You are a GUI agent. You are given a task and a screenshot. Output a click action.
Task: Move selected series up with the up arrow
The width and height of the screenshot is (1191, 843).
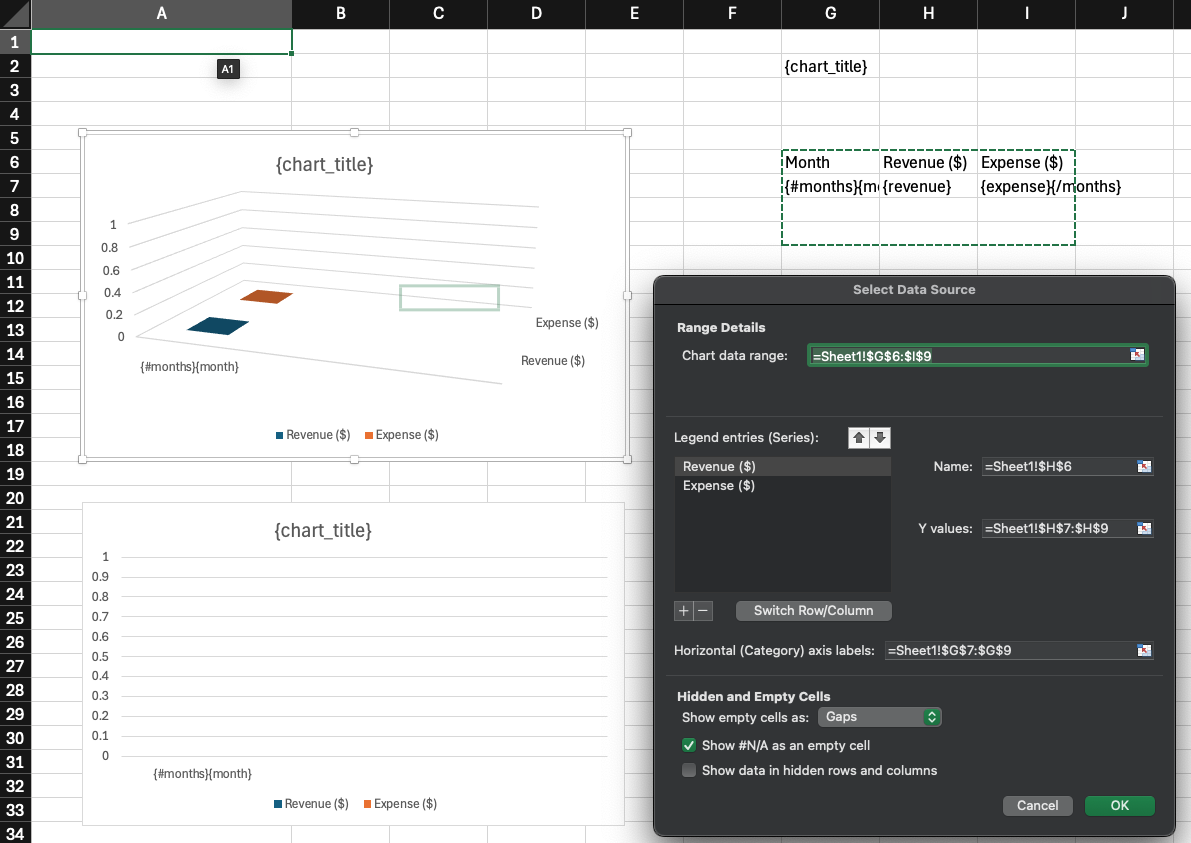(857, 437)
